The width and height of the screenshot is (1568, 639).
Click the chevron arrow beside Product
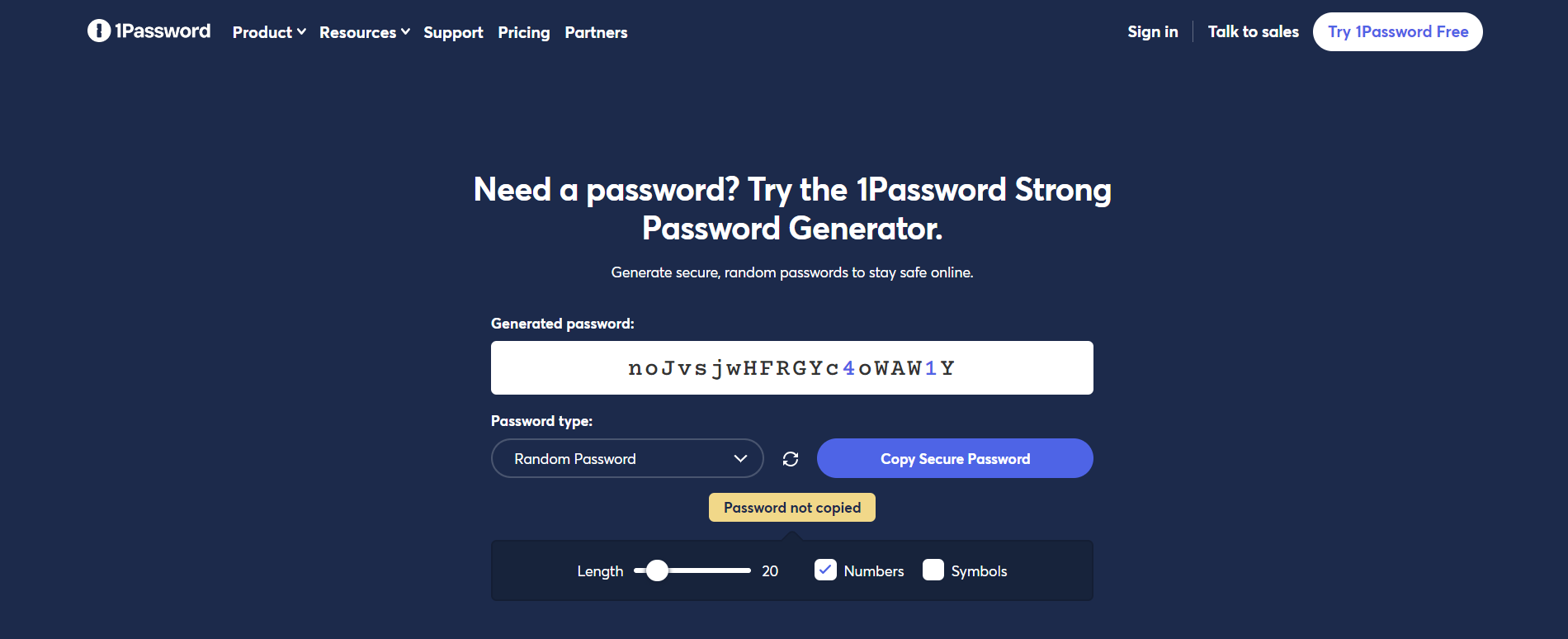[x=301, y=32]
